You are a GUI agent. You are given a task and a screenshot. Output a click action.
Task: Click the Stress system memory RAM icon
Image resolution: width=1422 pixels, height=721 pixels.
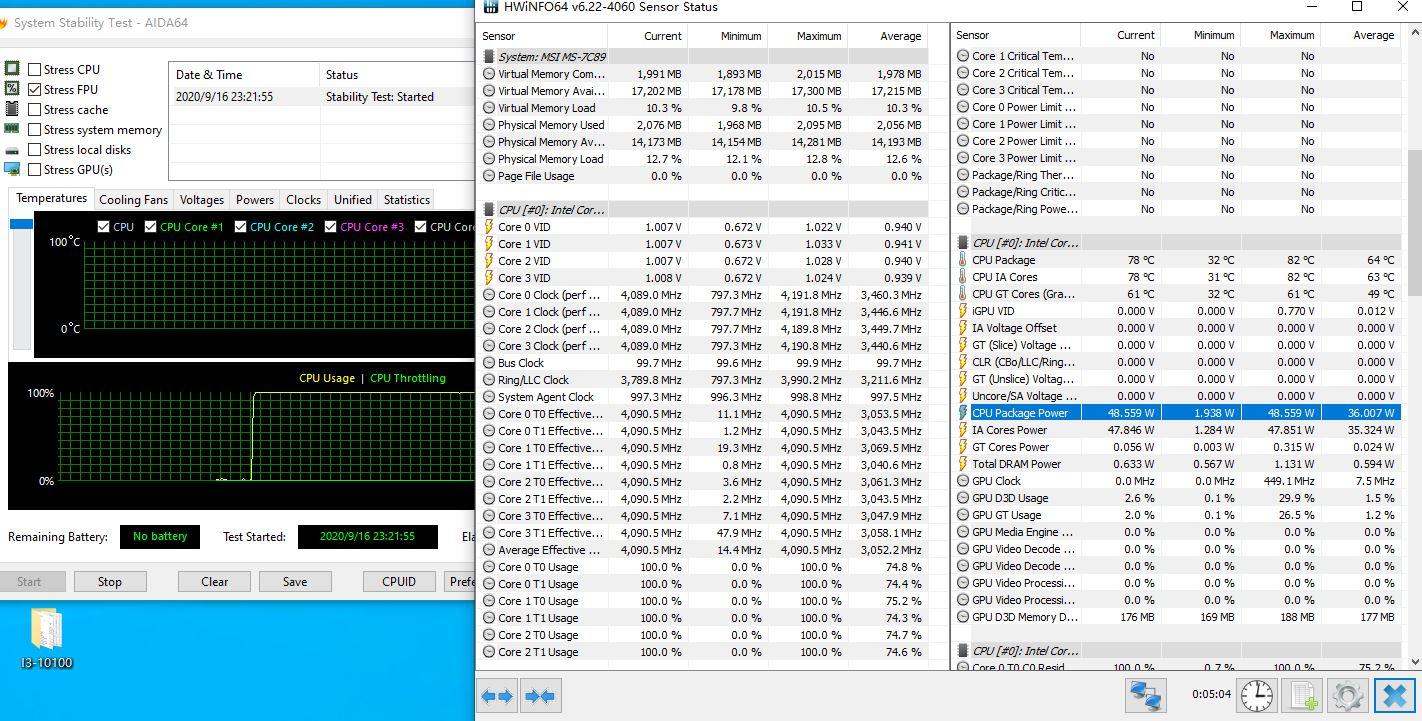(x=12, y=129)
